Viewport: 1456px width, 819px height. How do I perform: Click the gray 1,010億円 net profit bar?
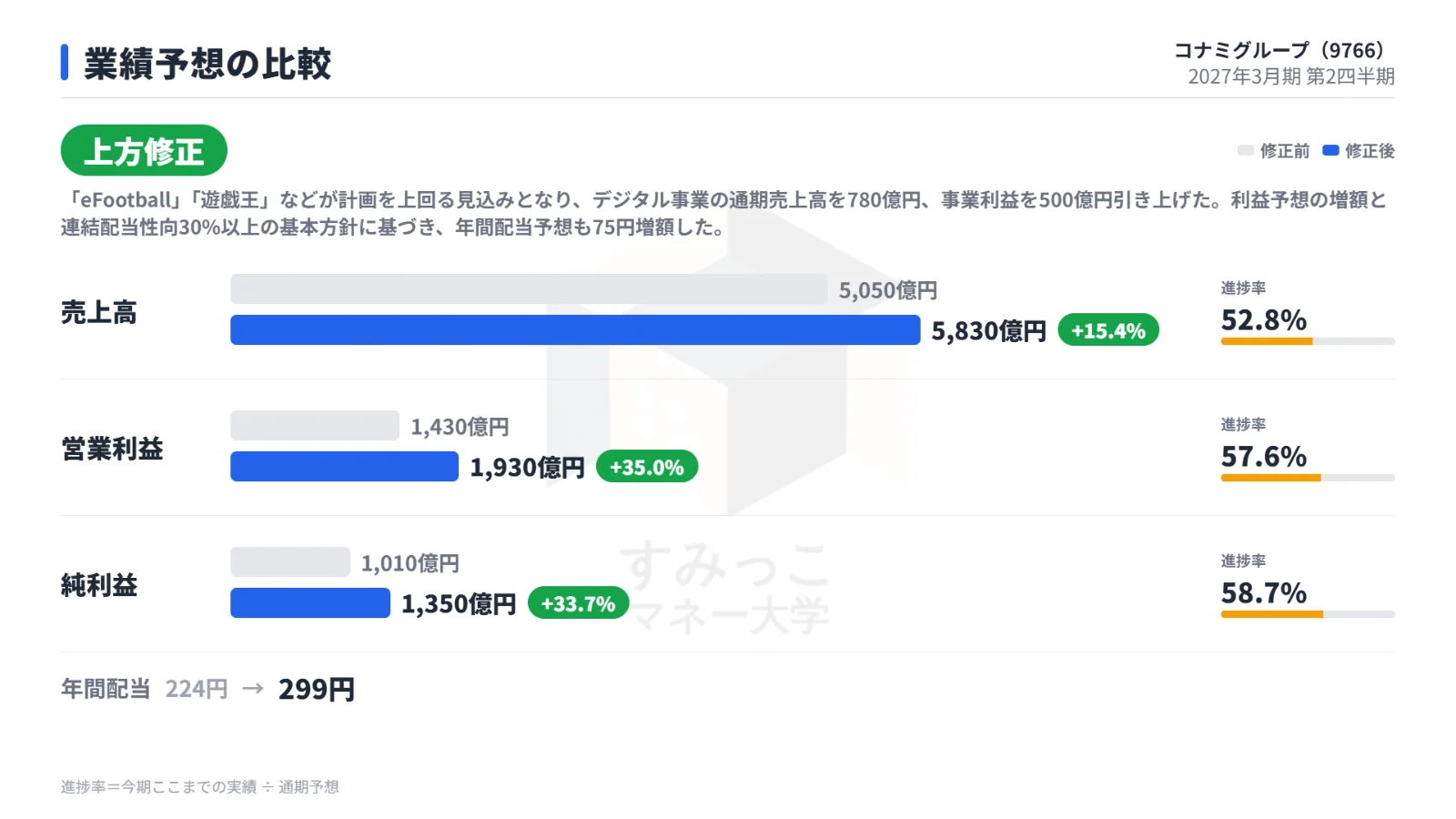point(290,561)
